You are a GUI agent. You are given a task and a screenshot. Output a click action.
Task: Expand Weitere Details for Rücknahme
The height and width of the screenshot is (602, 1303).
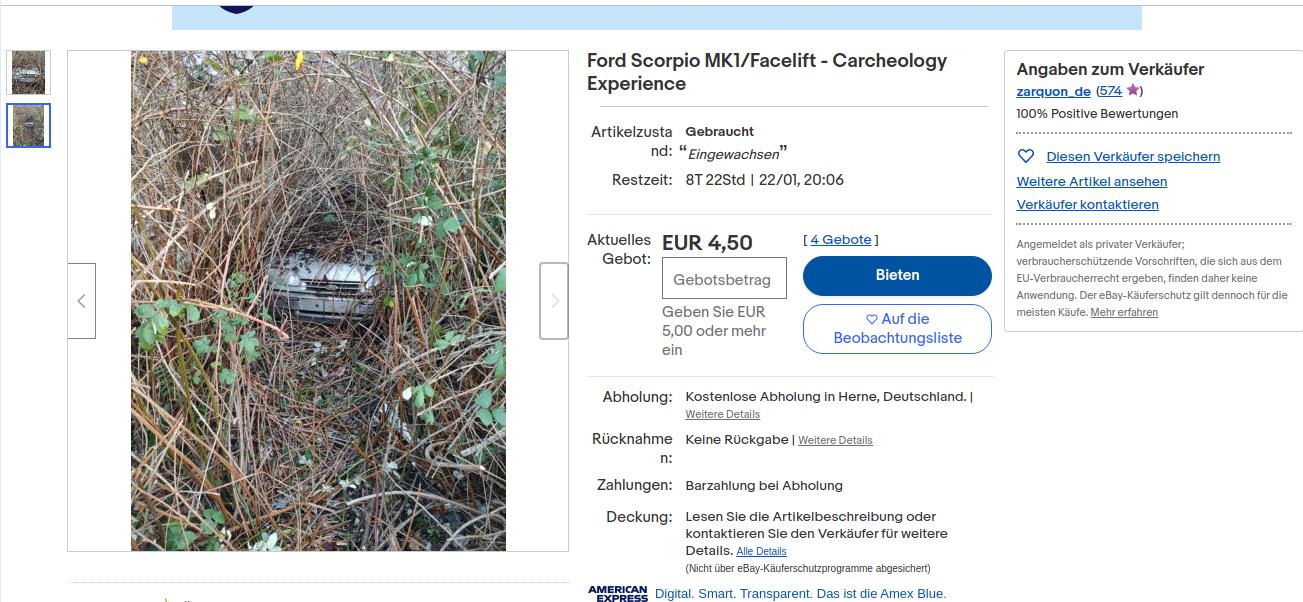835,440
